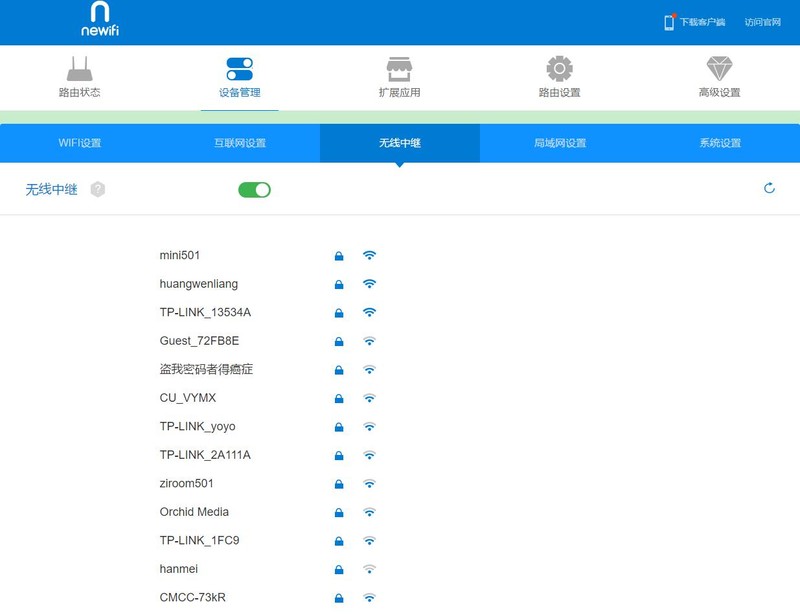Click the lock icon beside mini501
The height and width of the screenshot is (615, 800).
click(337, 254)
